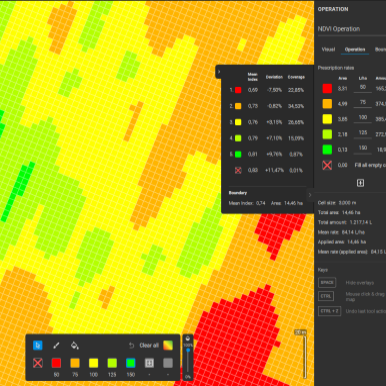
Task: Click the CTRL key hint
Action: click(326, 296)
